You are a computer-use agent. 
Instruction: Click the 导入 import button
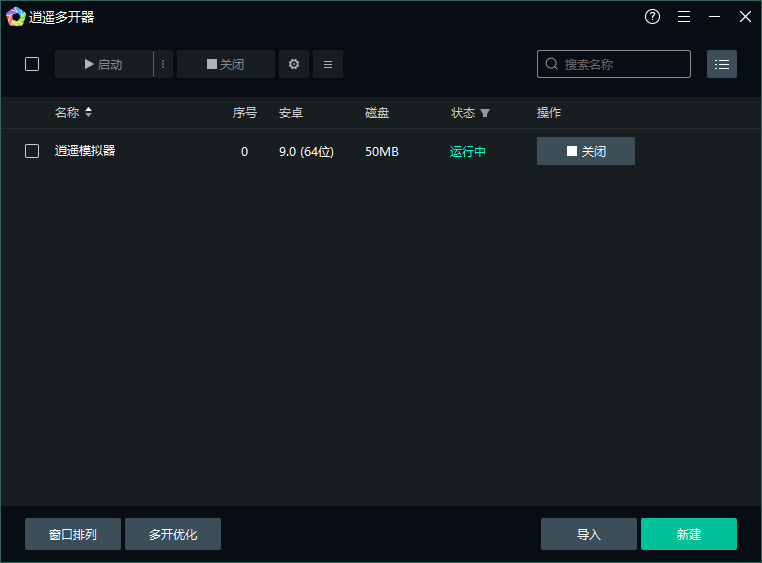[589, 534]
